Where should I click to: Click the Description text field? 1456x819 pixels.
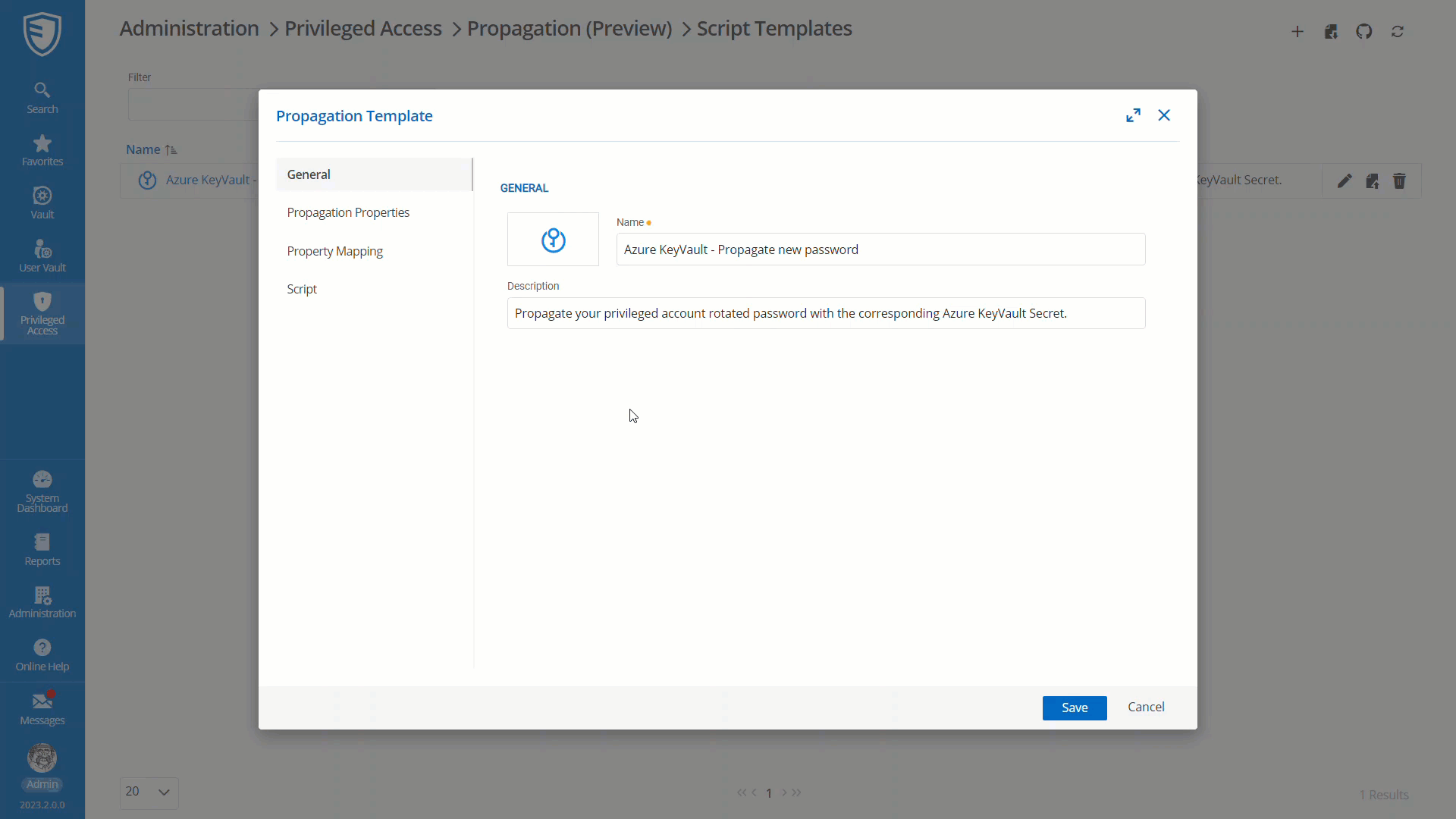pyautogui.click(x=826, y=313)
